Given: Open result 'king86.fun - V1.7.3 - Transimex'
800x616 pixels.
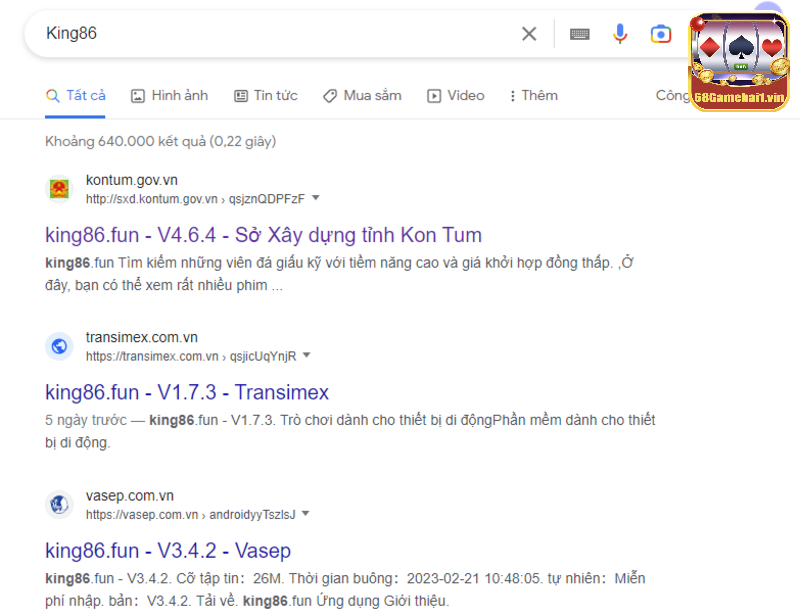Looking at the screenshot, I should click(187, 392).
